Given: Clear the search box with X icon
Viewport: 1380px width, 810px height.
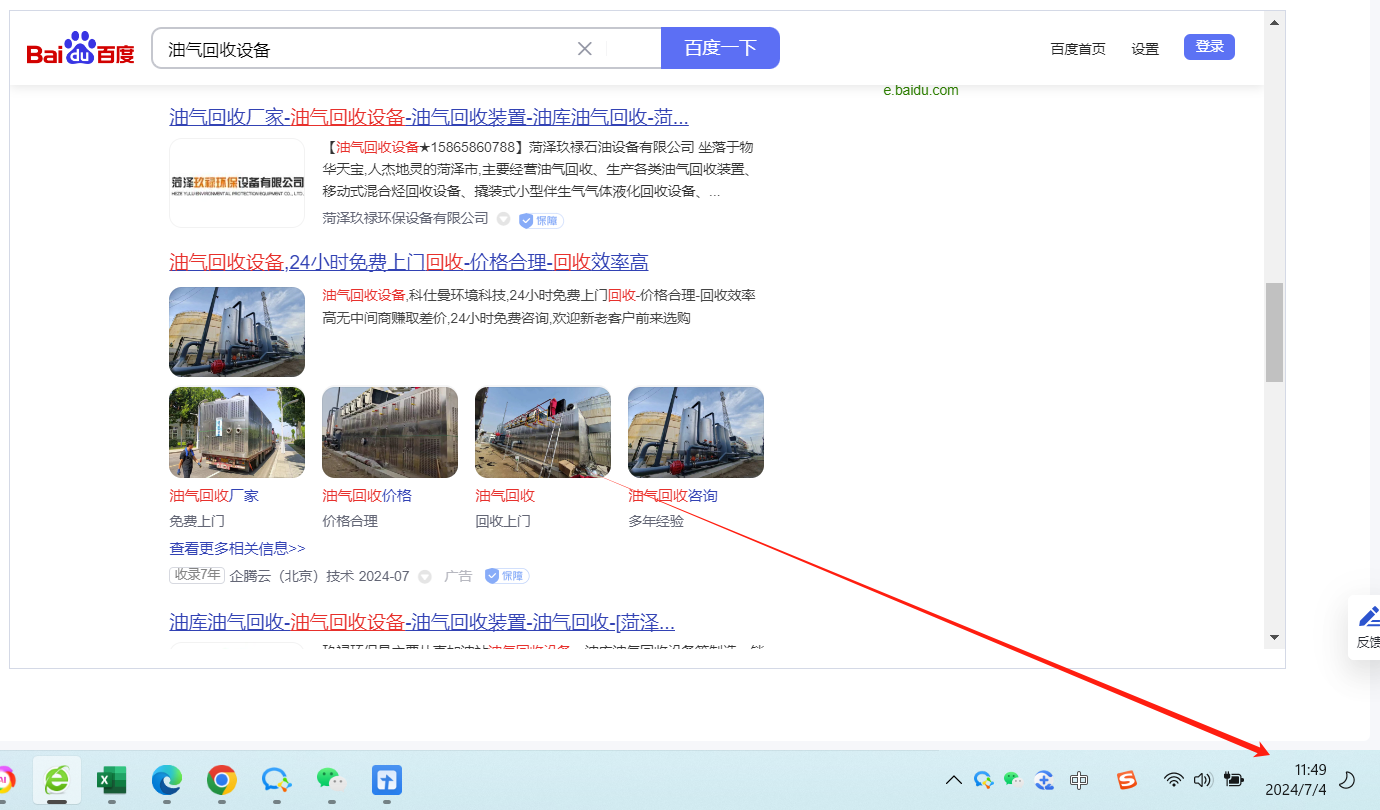Looking at the screenshot, I should click(585, 49).
